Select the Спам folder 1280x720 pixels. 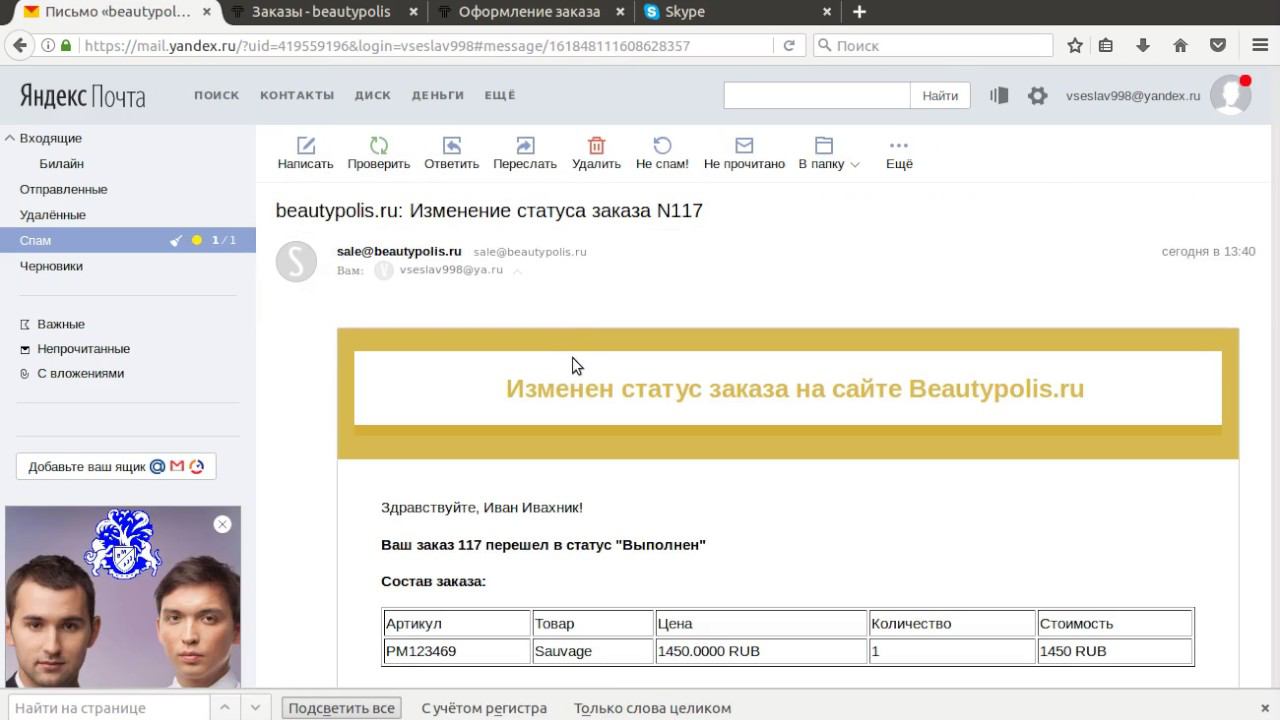(128, 240)
